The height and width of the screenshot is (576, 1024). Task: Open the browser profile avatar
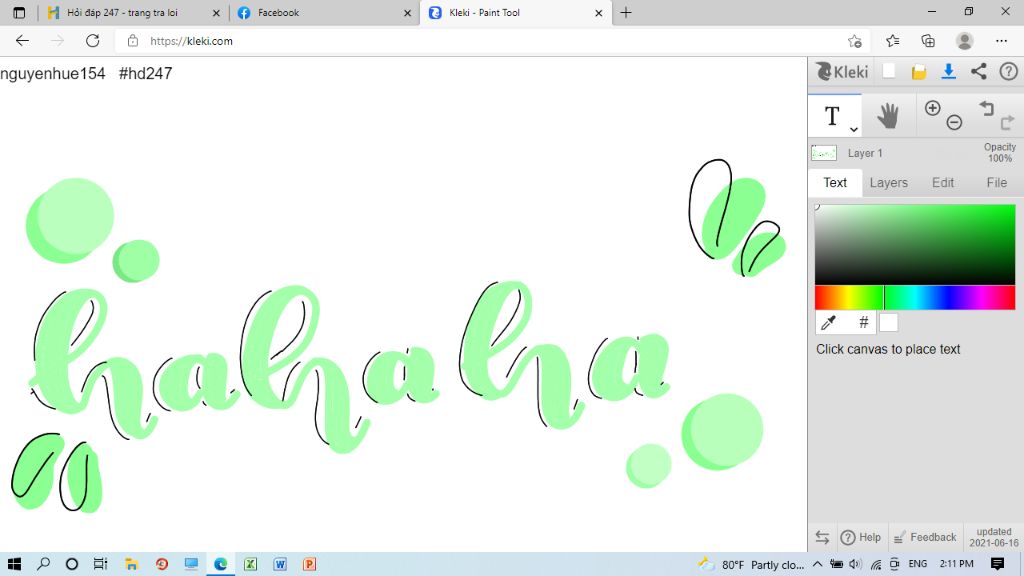(x=964, y=41)
